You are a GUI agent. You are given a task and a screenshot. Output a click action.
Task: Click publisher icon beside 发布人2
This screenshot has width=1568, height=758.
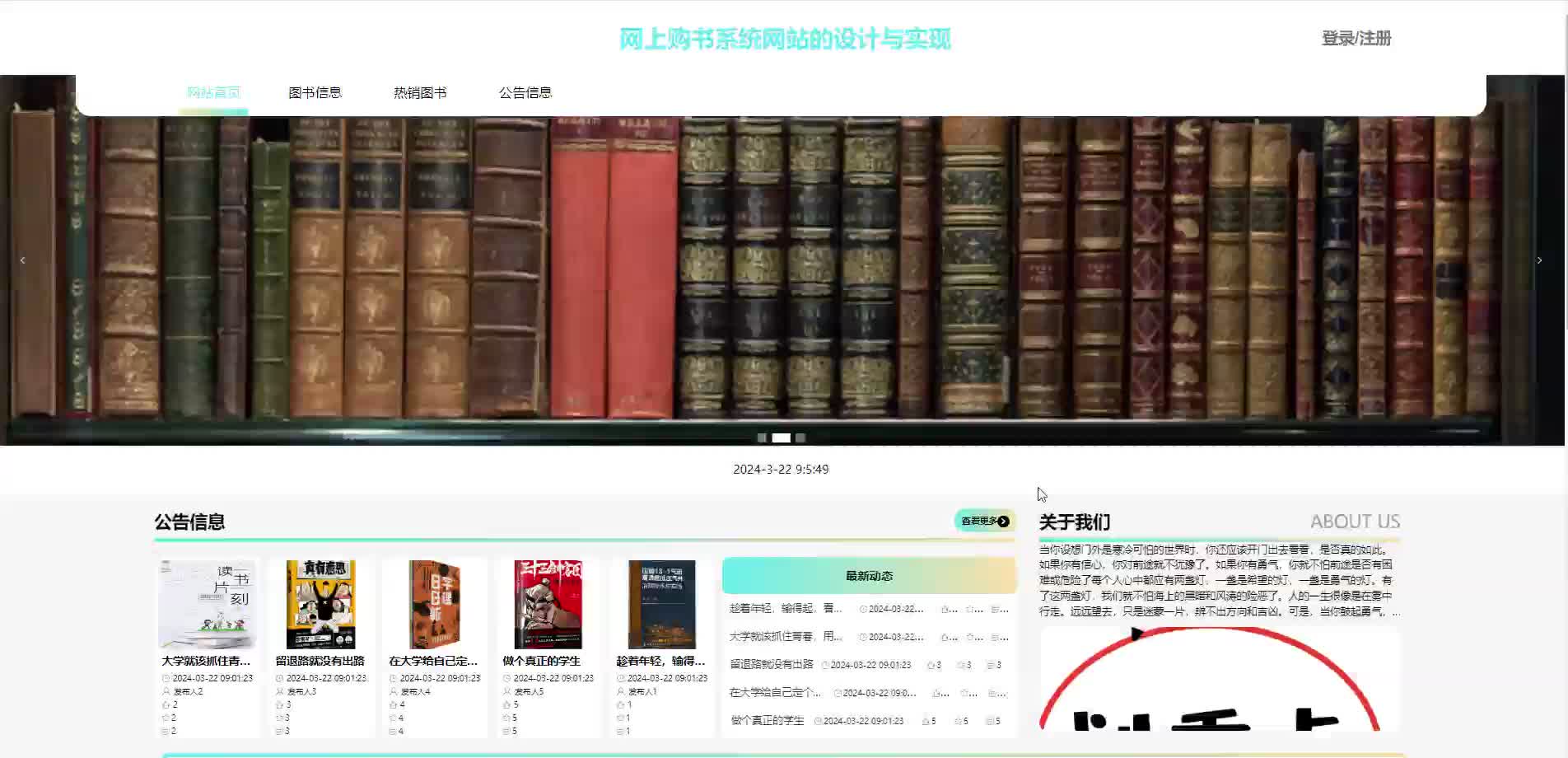pyautogui.click(x=166, y=691)
